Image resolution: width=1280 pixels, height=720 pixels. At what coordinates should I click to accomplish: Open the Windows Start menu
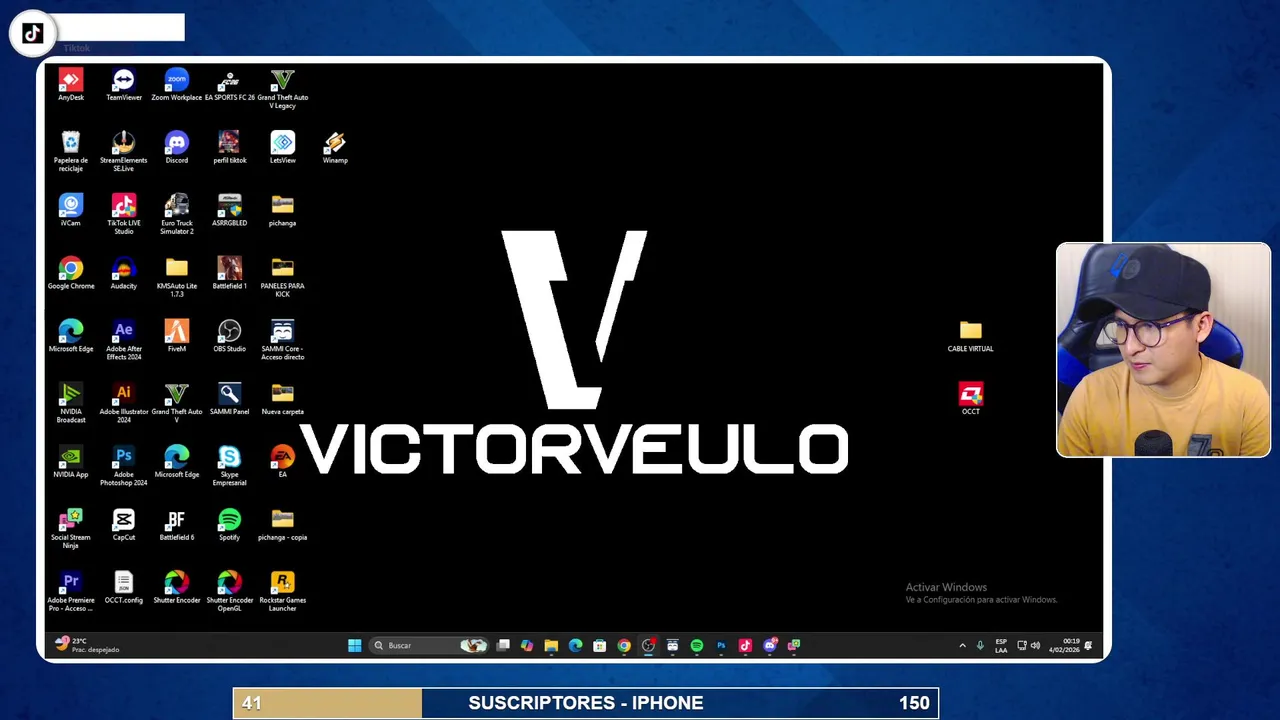tap(354, 645)
